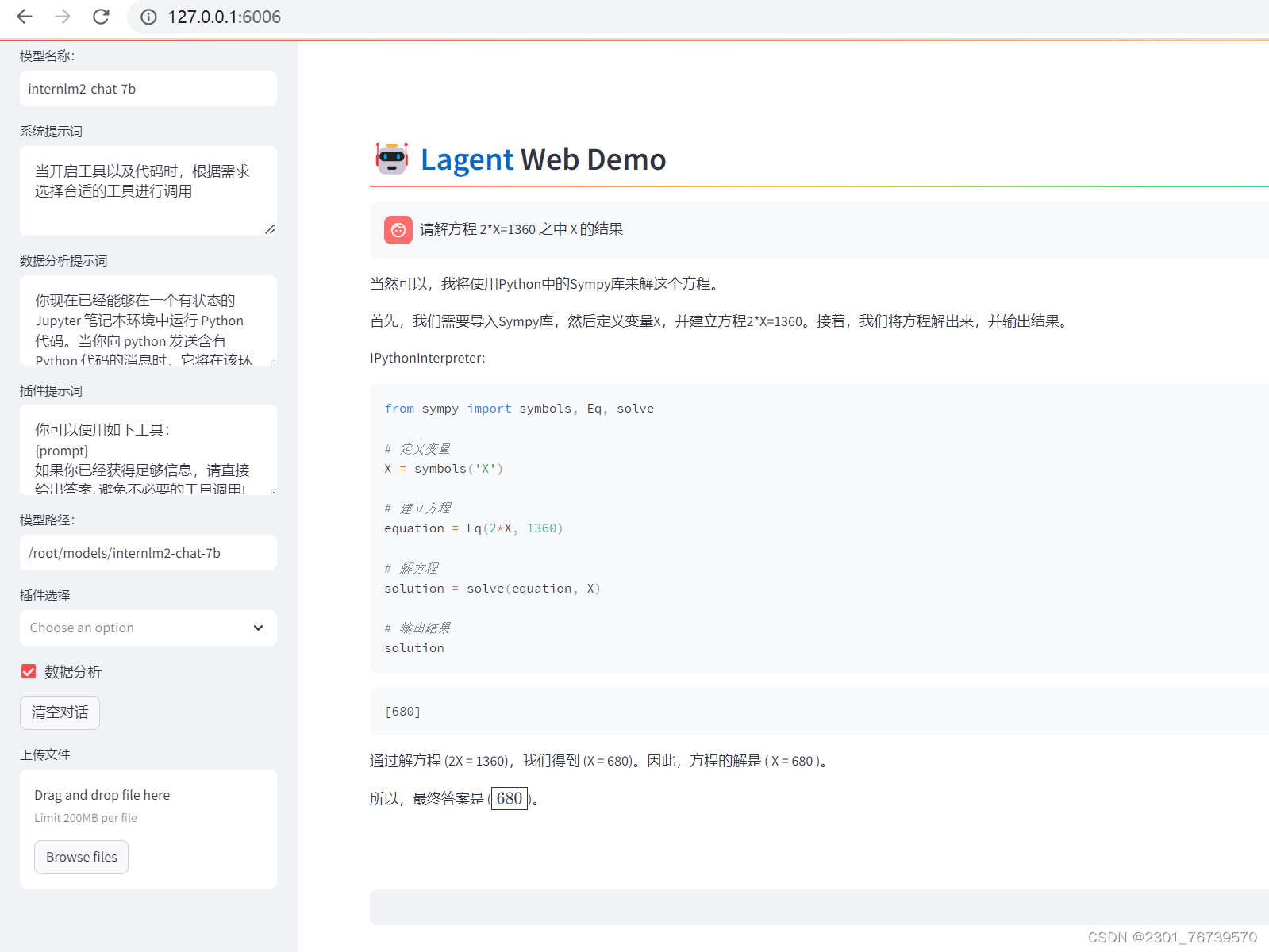Expand the 插件选择 dropdown via its chevron arrow

point(258,628)
